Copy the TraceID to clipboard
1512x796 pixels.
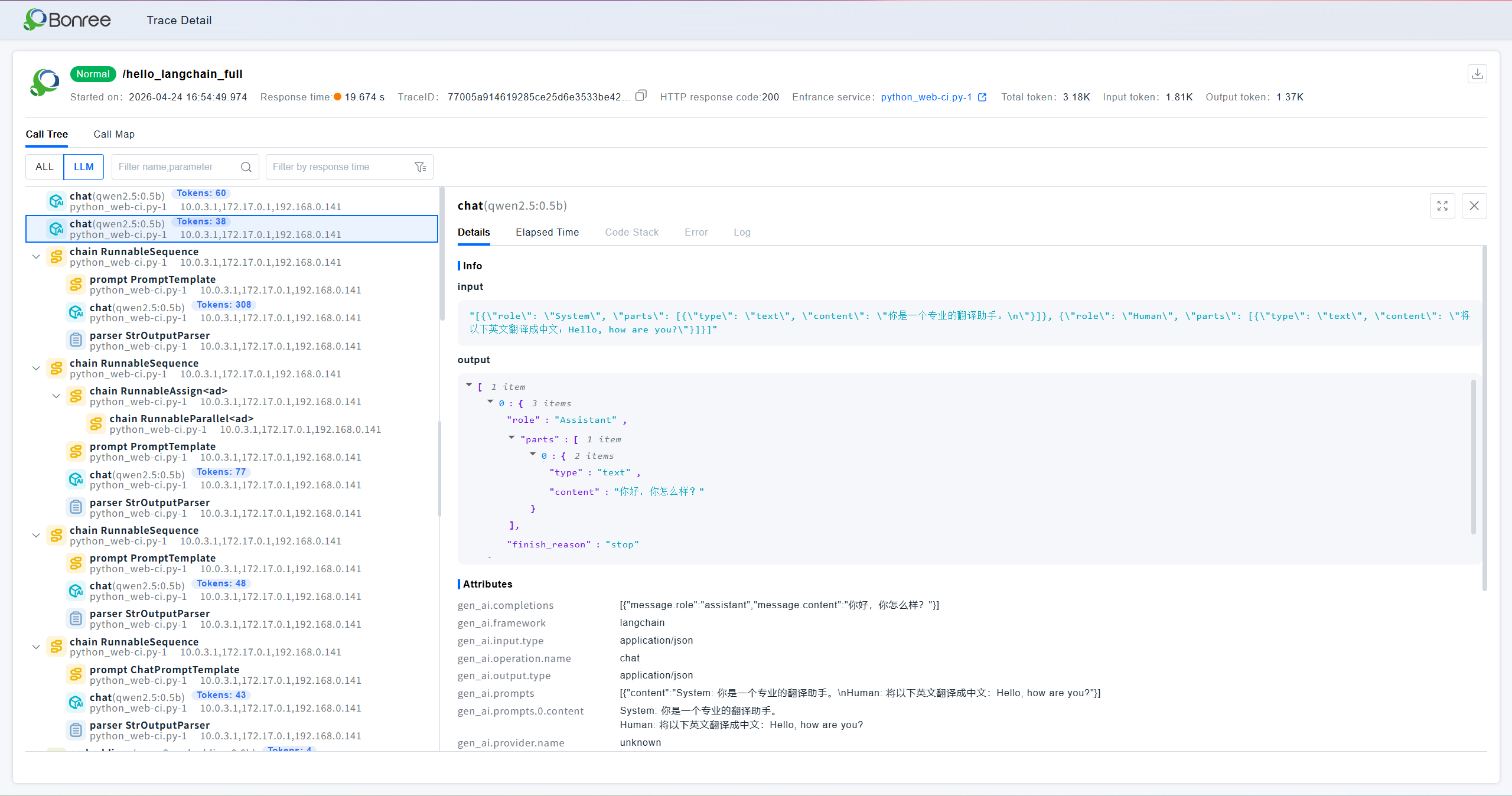point(641,96)
